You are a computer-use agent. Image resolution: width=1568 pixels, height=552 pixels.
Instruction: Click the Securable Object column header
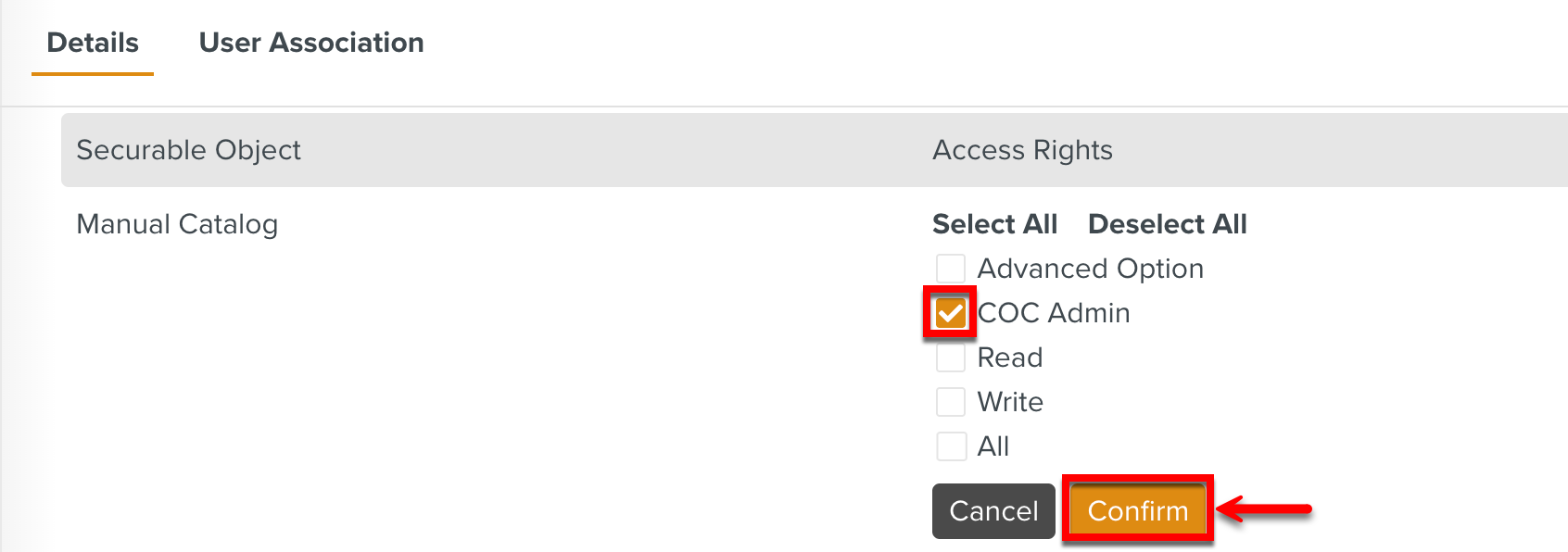pos(189,150)
